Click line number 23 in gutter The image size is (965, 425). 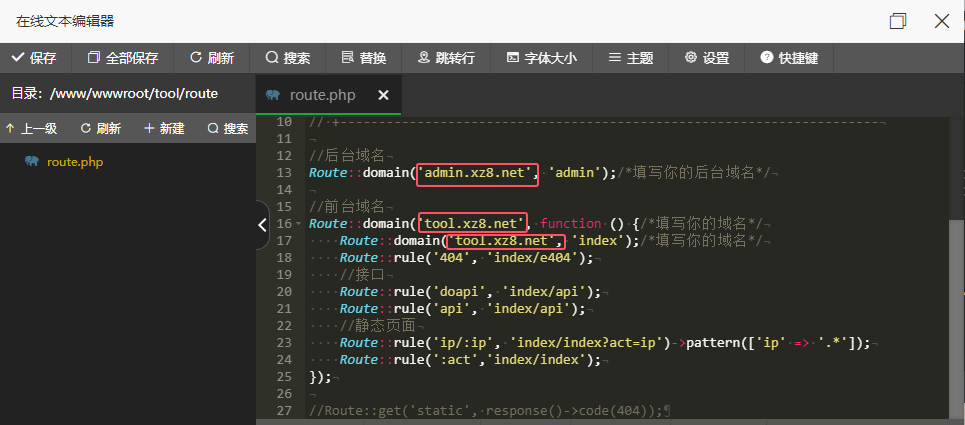point(284,343)
